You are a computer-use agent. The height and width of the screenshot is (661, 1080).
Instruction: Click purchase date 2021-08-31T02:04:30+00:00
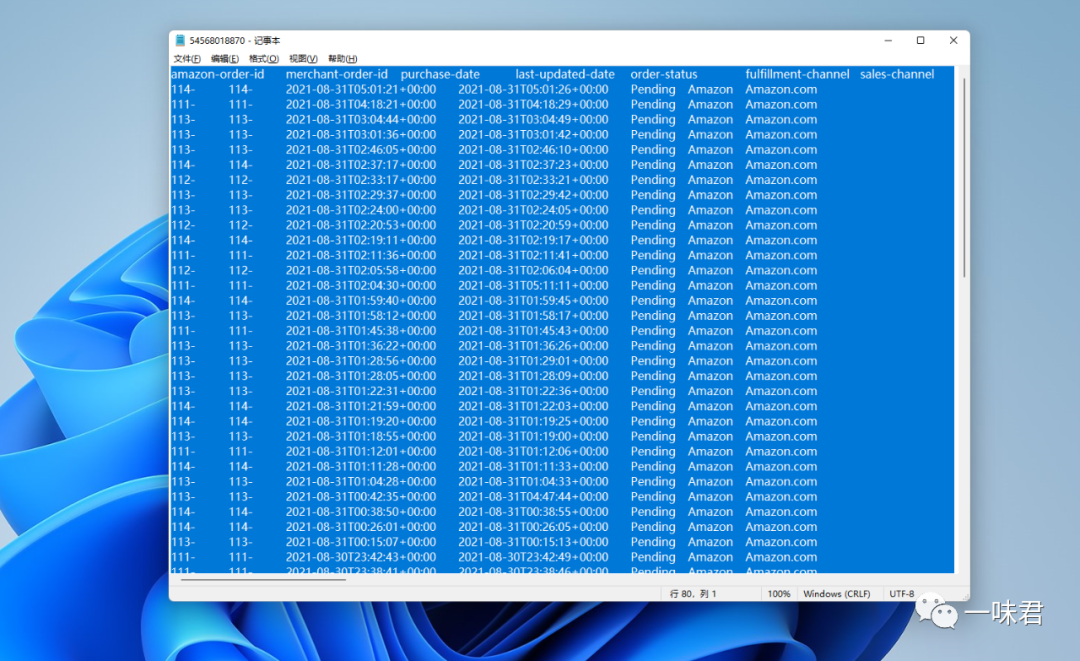click(361, 286)
